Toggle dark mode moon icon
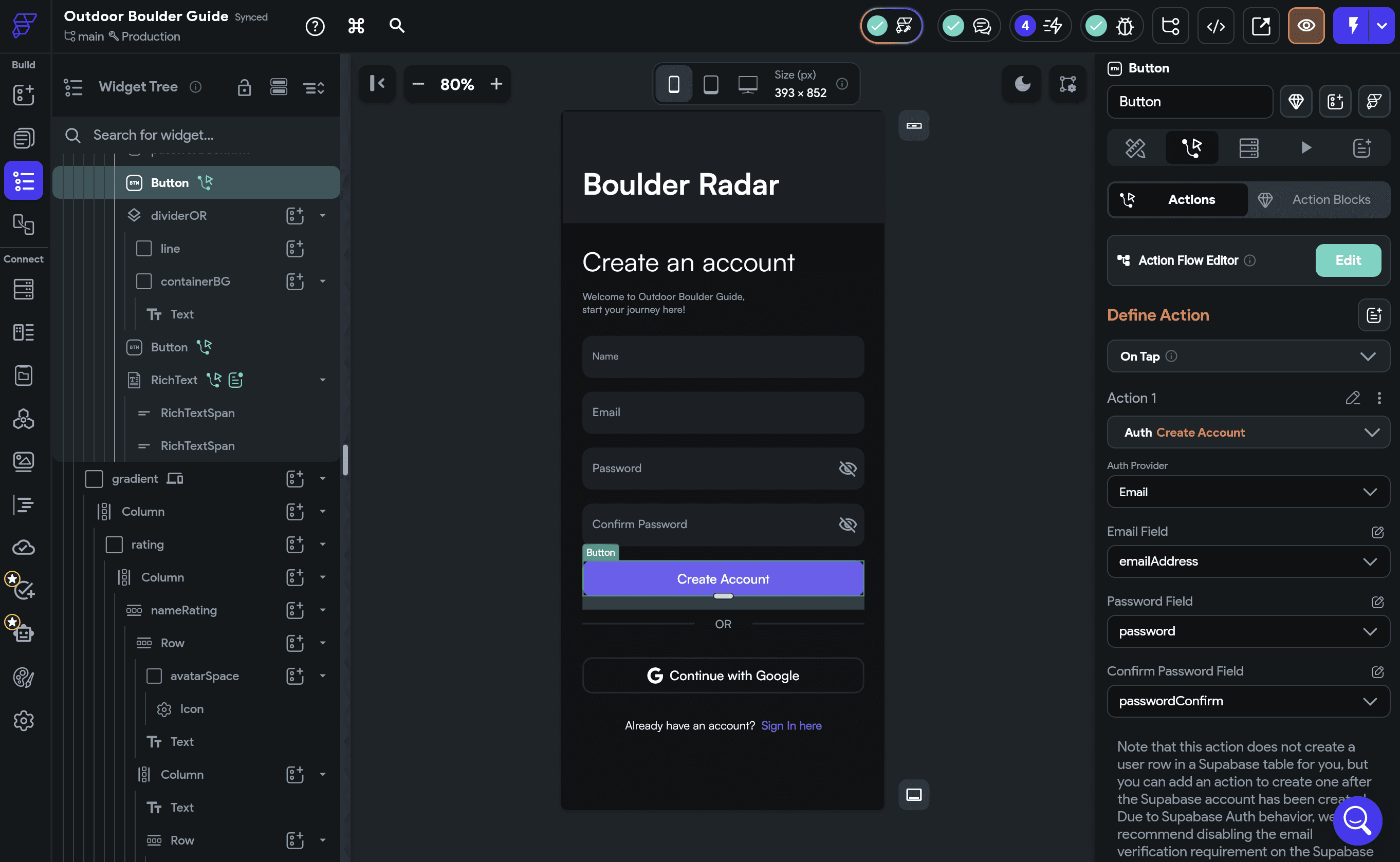The width and height of the screenshot is (1400, 862). [x=1022, y=84]
